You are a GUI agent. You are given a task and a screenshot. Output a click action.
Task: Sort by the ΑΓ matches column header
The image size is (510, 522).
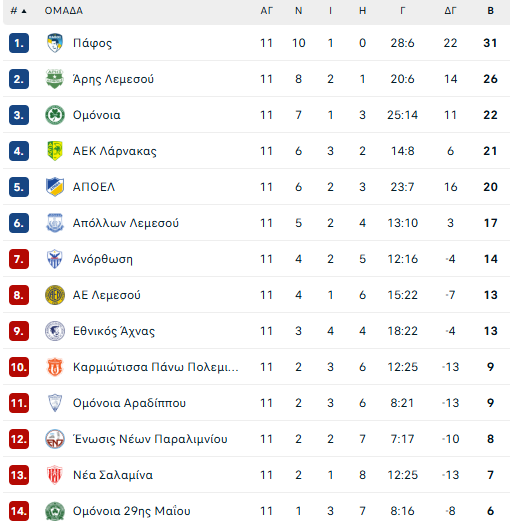pyautogui.click(x=267, y=11)
